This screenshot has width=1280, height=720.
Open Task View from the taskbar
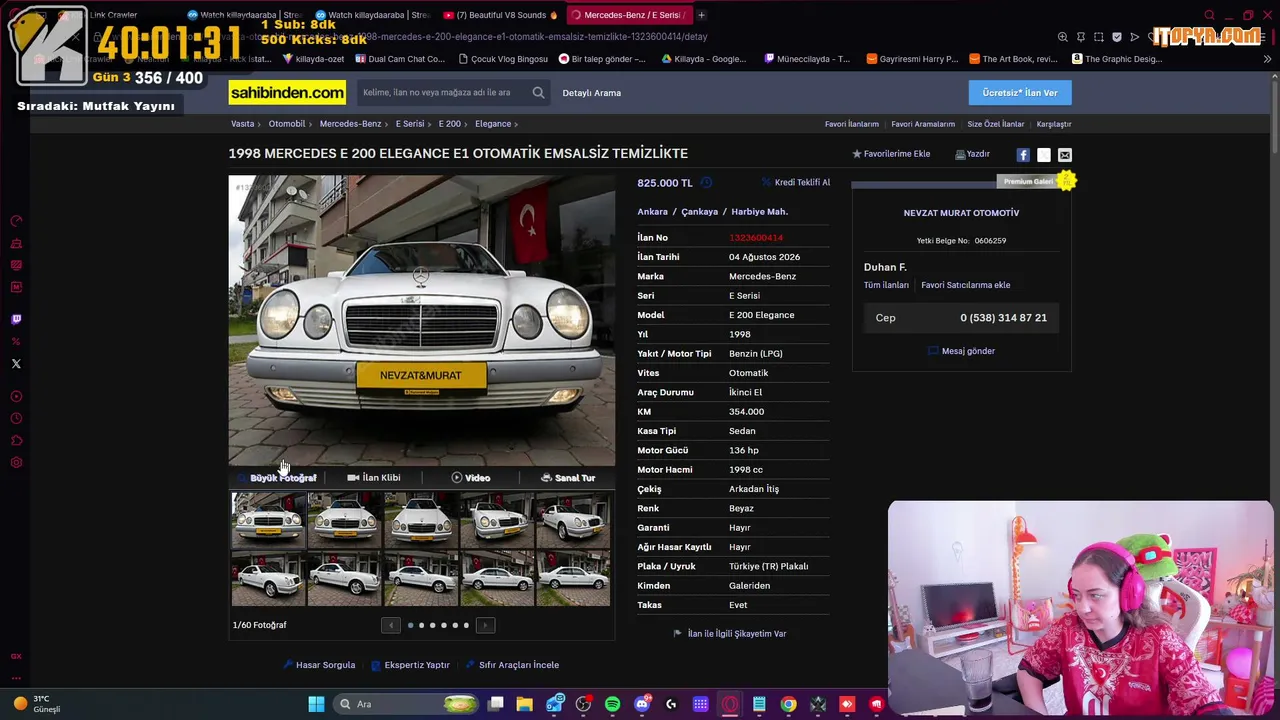point(496,704)
